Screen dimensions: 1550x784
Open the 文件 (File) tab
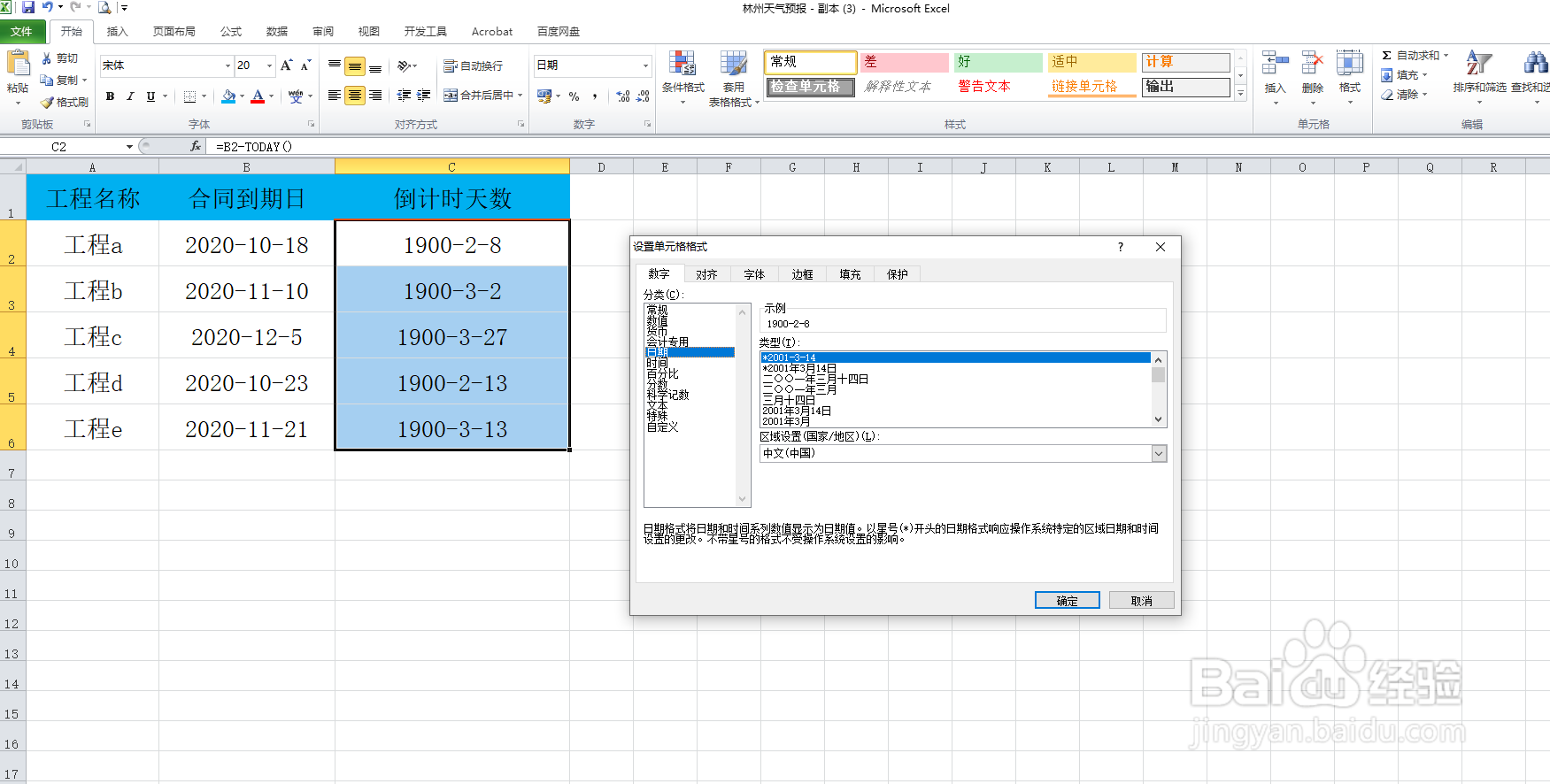(x=21, y=31)
